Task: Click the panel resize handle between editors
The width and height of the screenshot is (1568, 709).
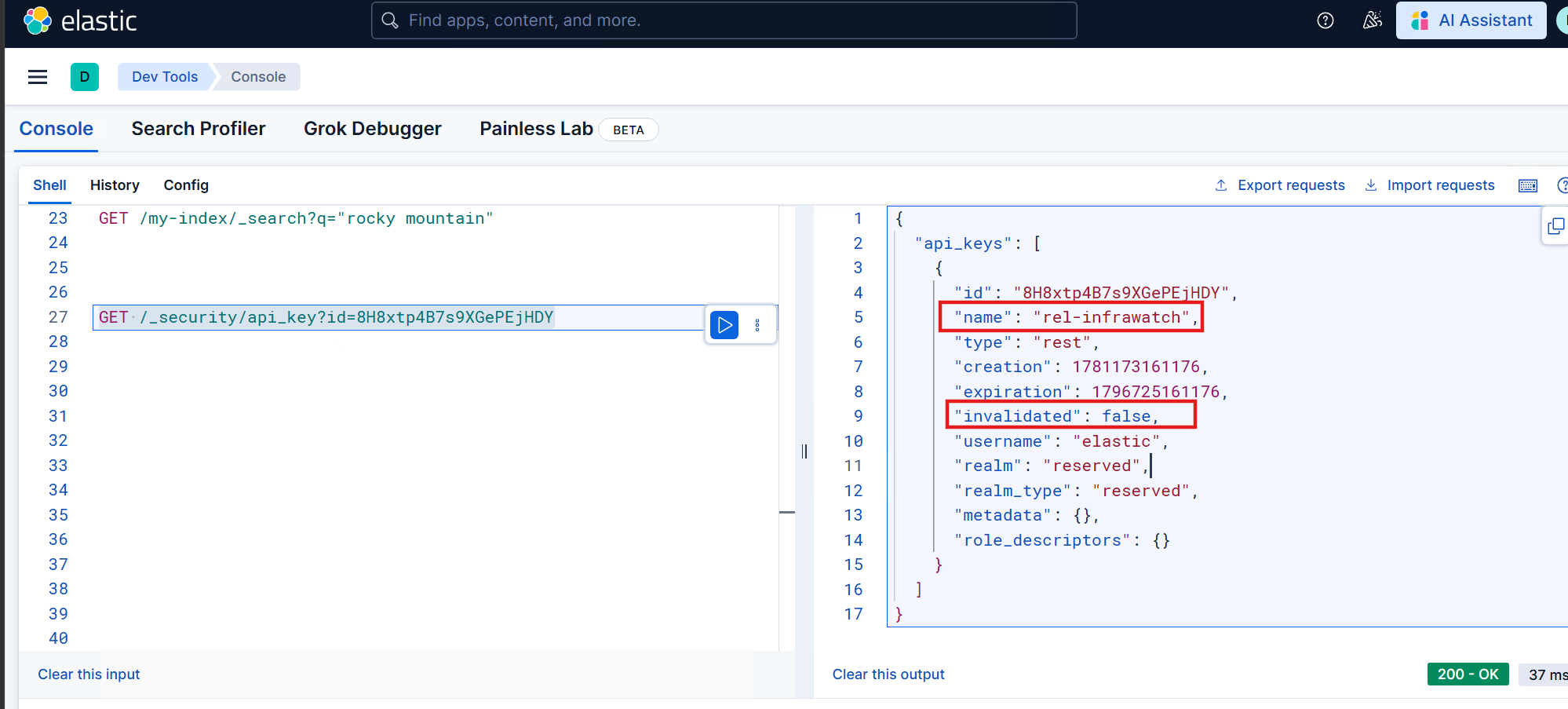Action: click(804, 451)
